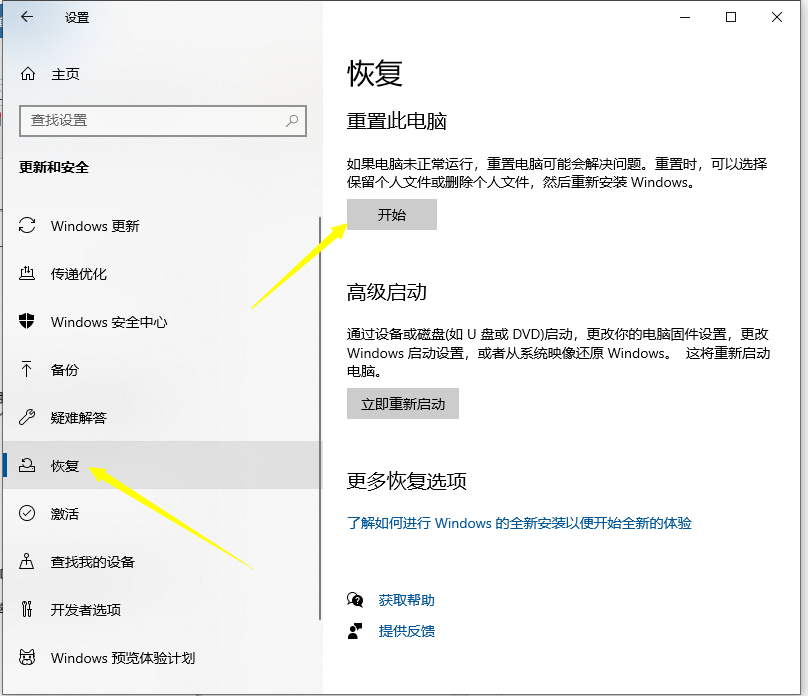Click the back arrow in Settings header
The image size is (808, 696).
[x=27, y=17]
